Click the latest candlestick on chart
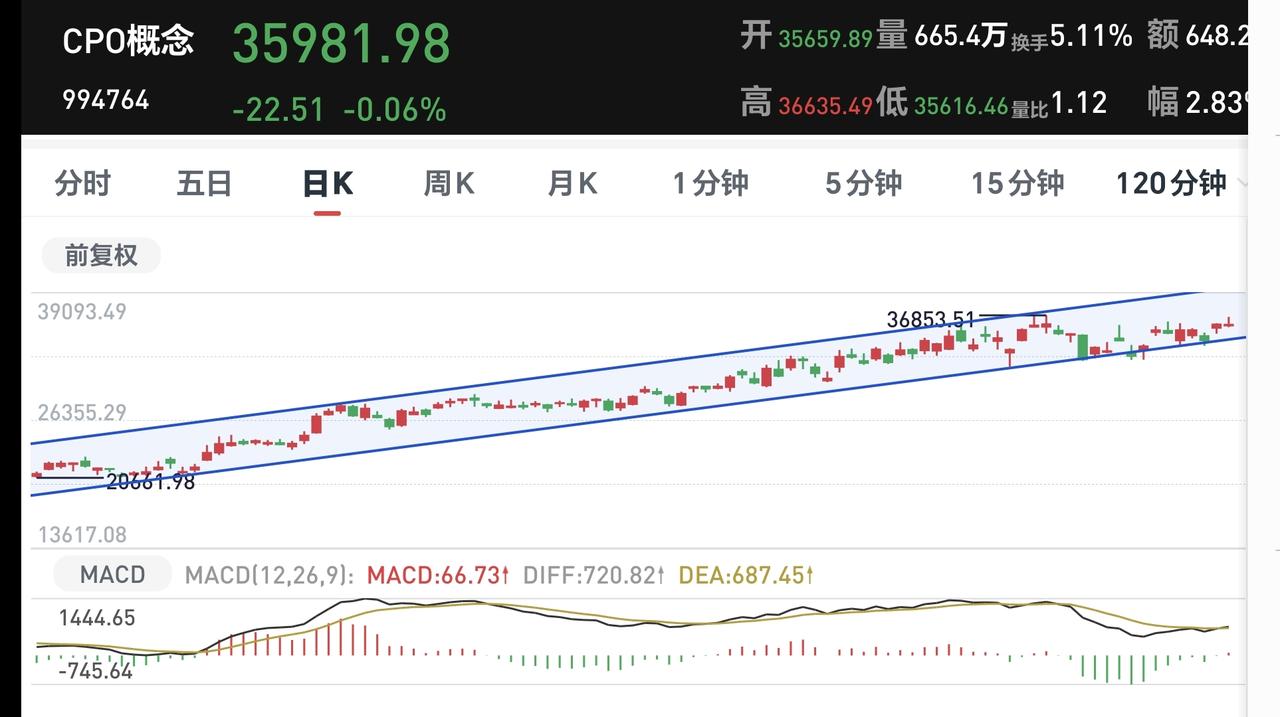 click(x=1229, y=323)
